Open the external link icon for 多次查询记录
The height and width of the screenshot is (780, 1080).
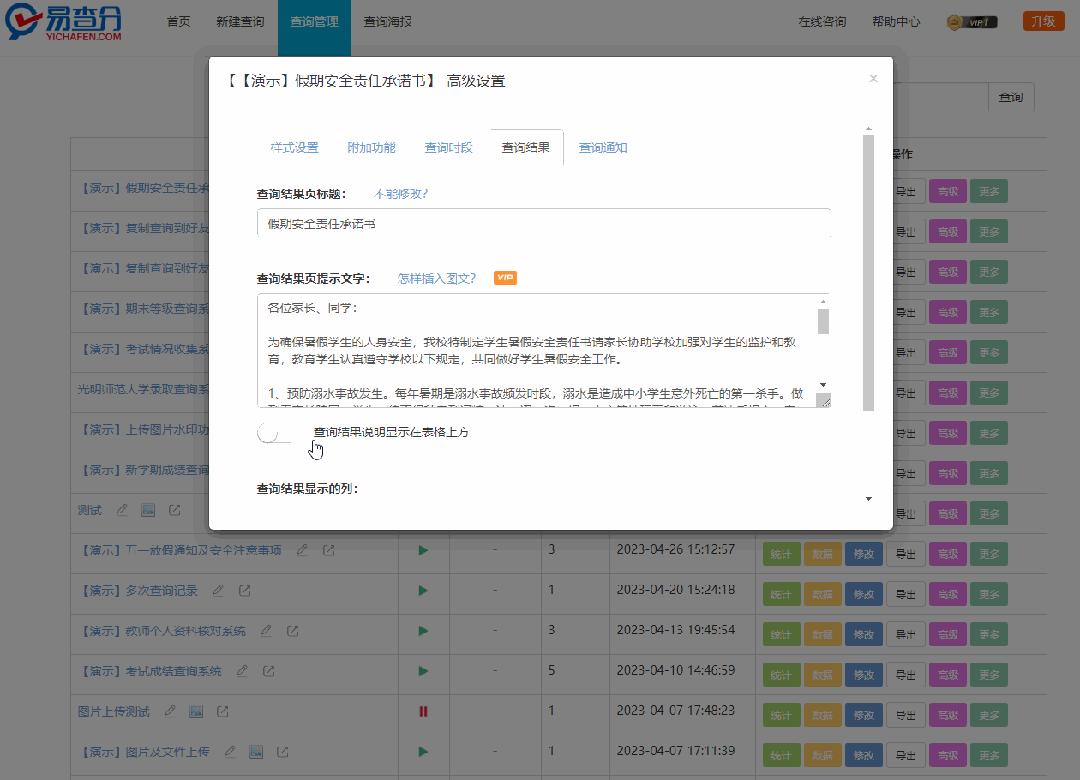click(x=245, y=591)
